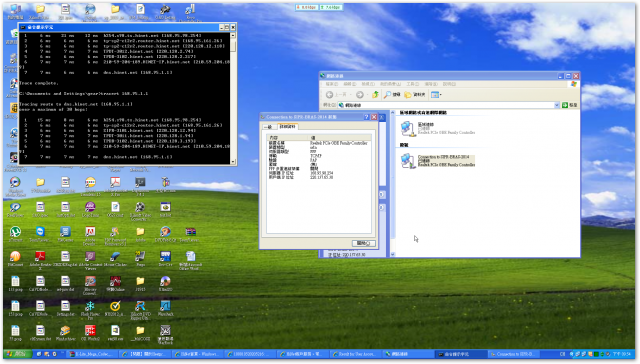Click the help question mark in the connection dialog
The image size is (640, 364).
(x=366, y=117)
